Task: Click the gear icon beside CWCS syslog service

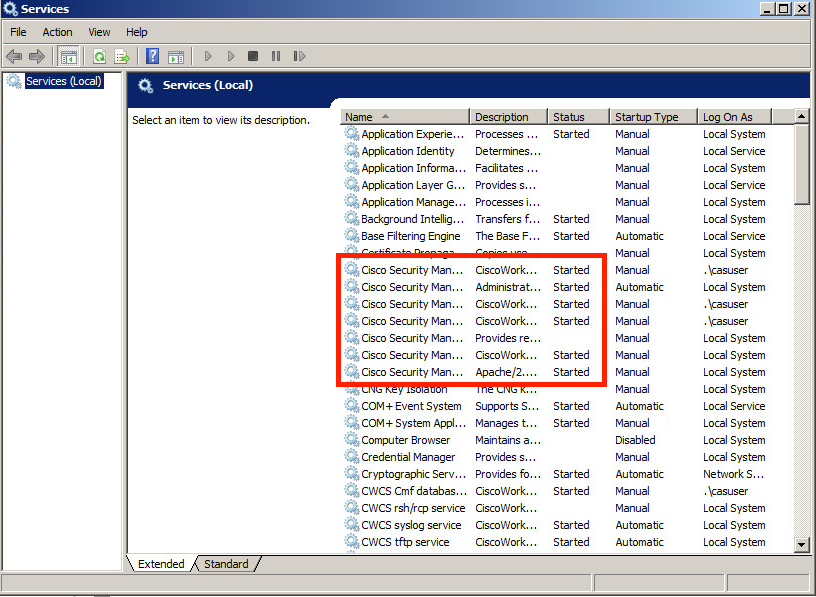Action: (x=352, y=524)
